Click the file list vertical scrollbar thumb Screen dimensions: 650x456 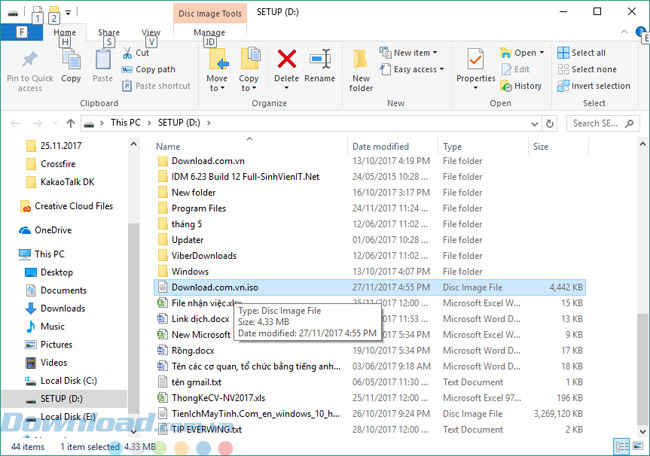coord(642,368)
